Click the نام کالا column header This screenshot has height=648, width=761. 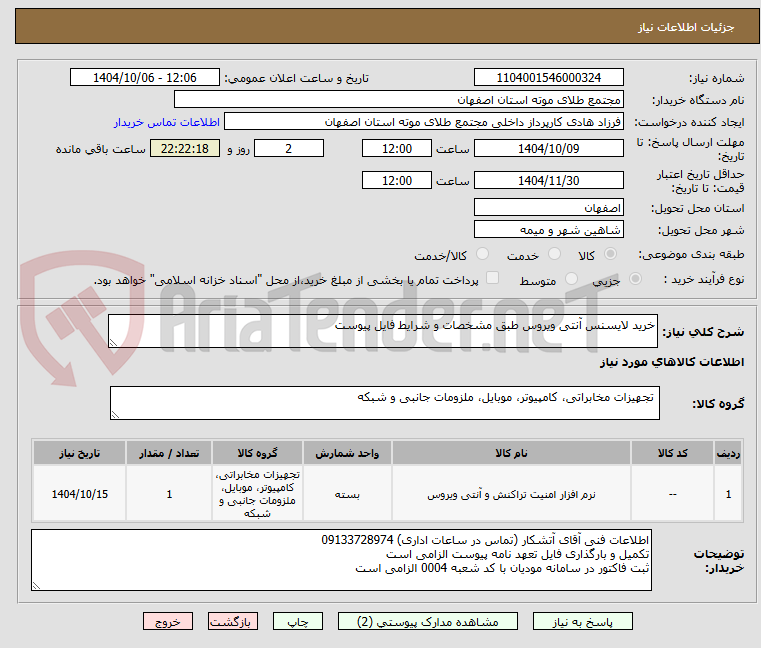(x=511, y=453)
